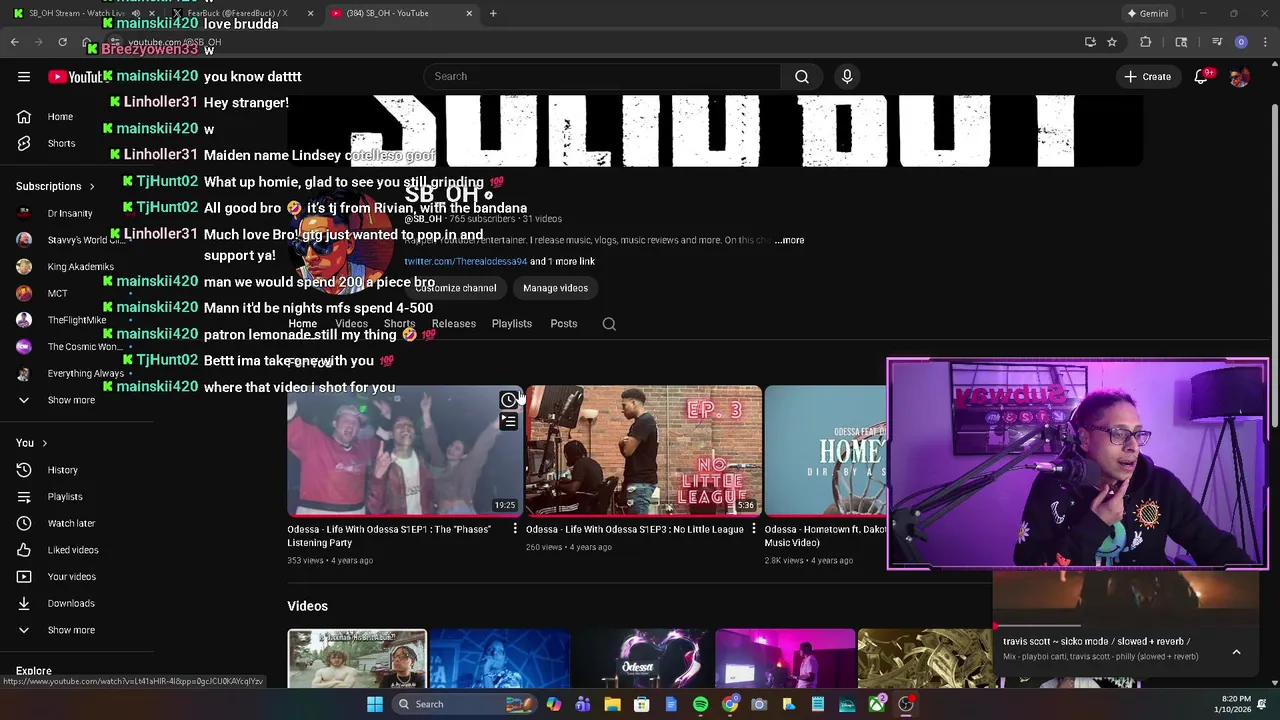1280x720 pixels.
Task: Expand the Subscriptions section arrow
Action: pyautogui.click(x=92, y=186)
